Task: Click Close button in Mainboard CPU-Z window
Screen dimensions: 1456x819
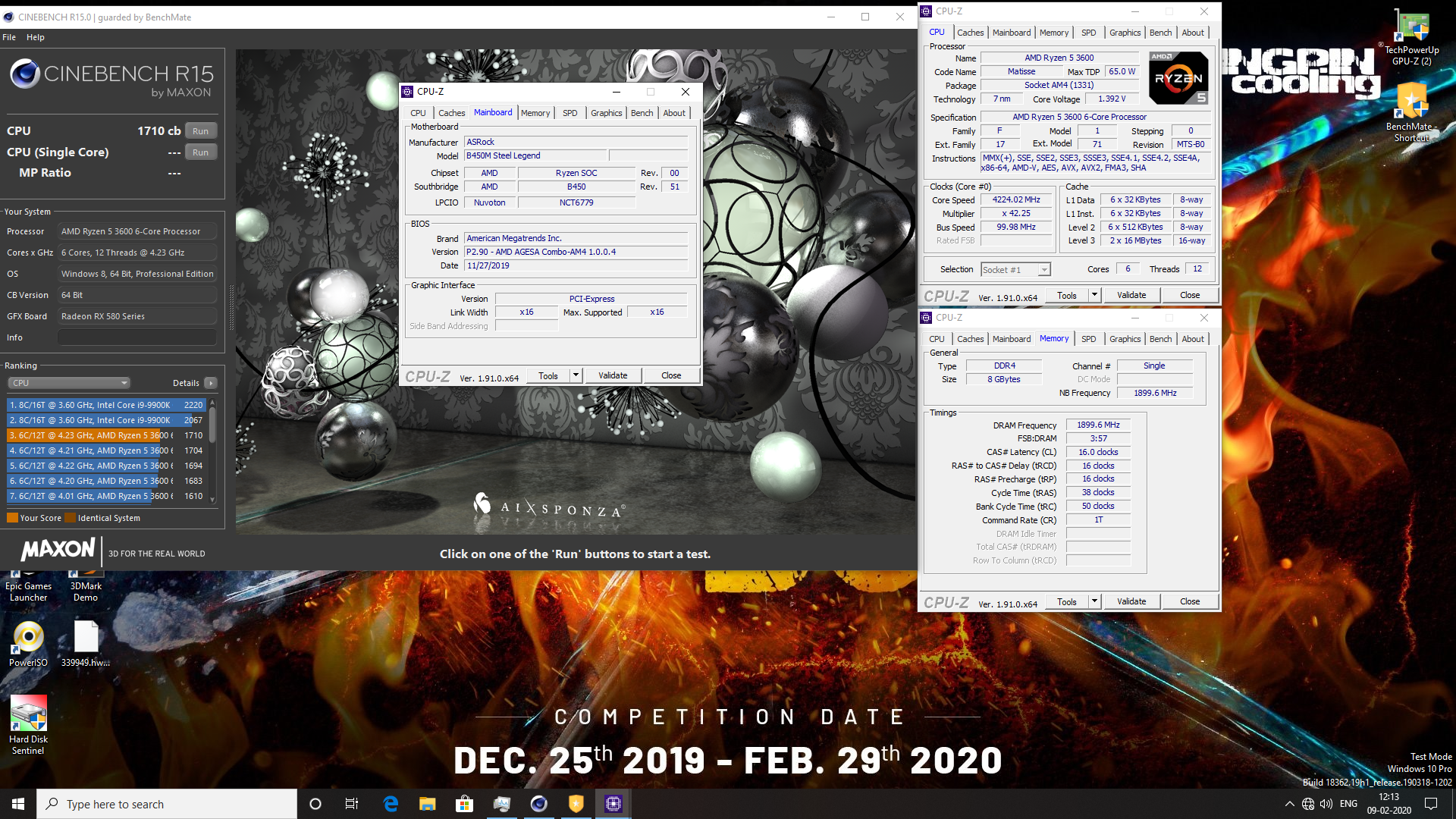Action: click(671, 375)
